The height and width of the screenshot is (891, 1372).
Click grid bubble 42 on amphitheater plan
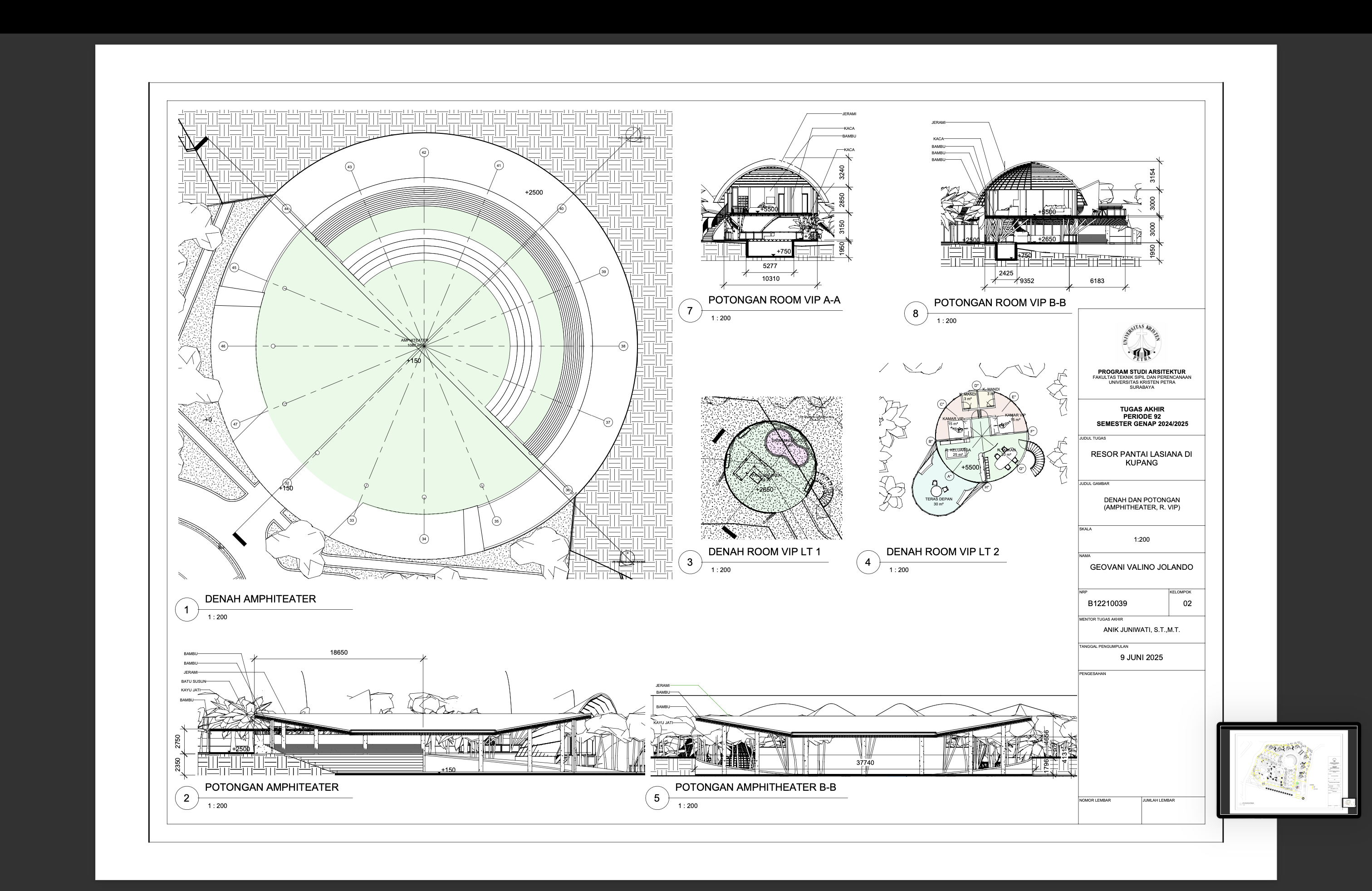point(424,153)
